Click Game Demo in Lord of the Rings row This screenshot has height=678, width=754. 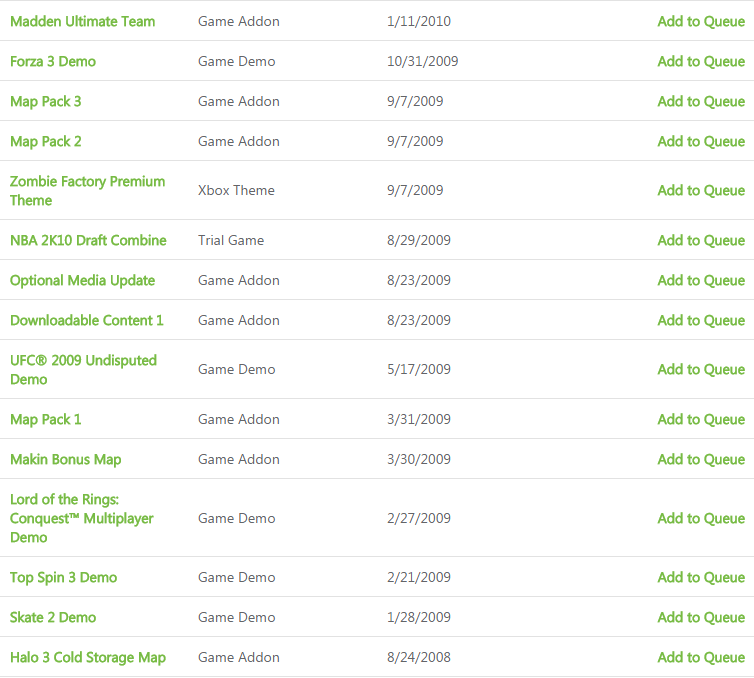click(x=237, y=518)
